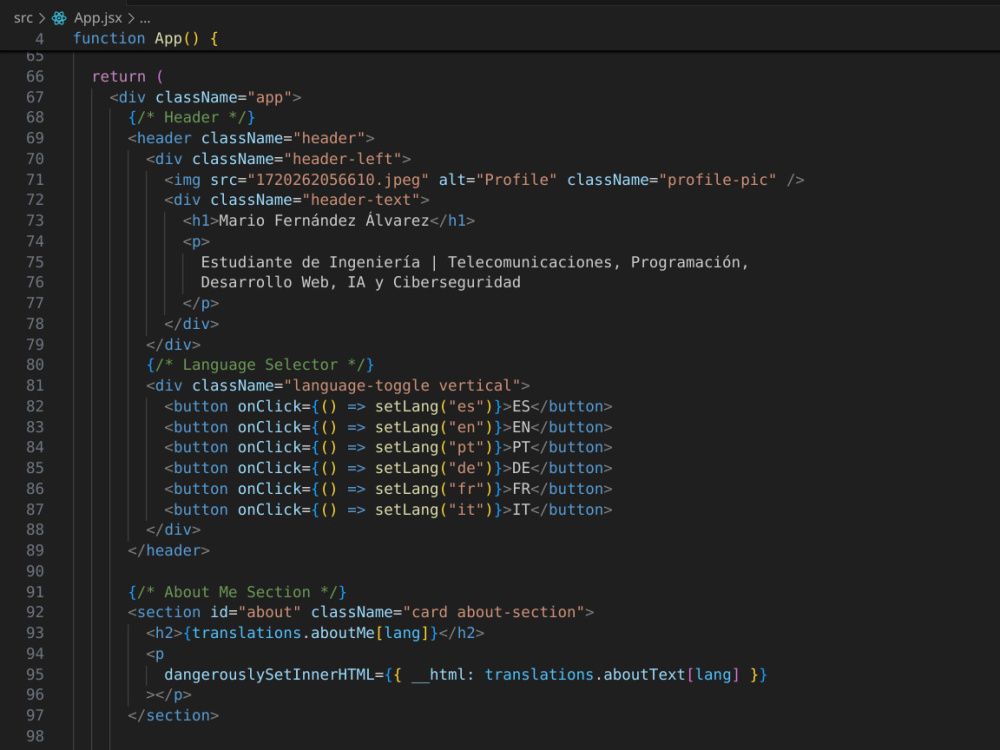
Task: Click the setLang("de") button line
Action: coord(388,467)
